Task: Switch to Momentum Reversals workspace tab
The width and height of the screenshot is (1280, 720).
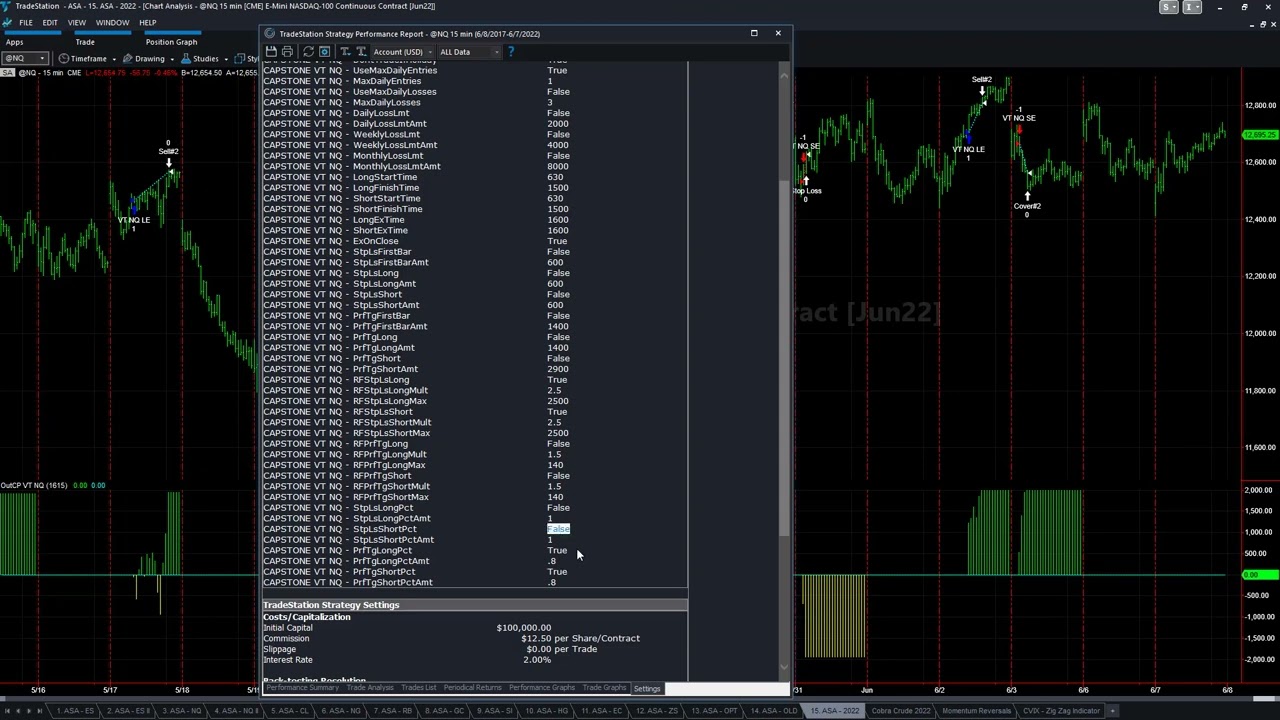Action: (976, 711)
